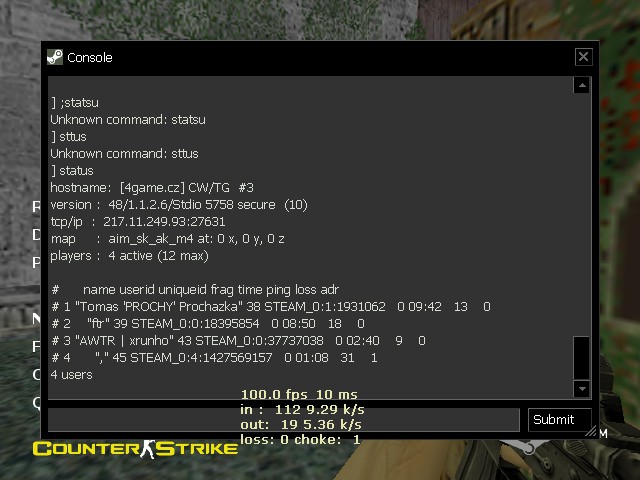Submit the console command
The height and width of the screenshot is (480, 640).
click(x=560, y=420)
